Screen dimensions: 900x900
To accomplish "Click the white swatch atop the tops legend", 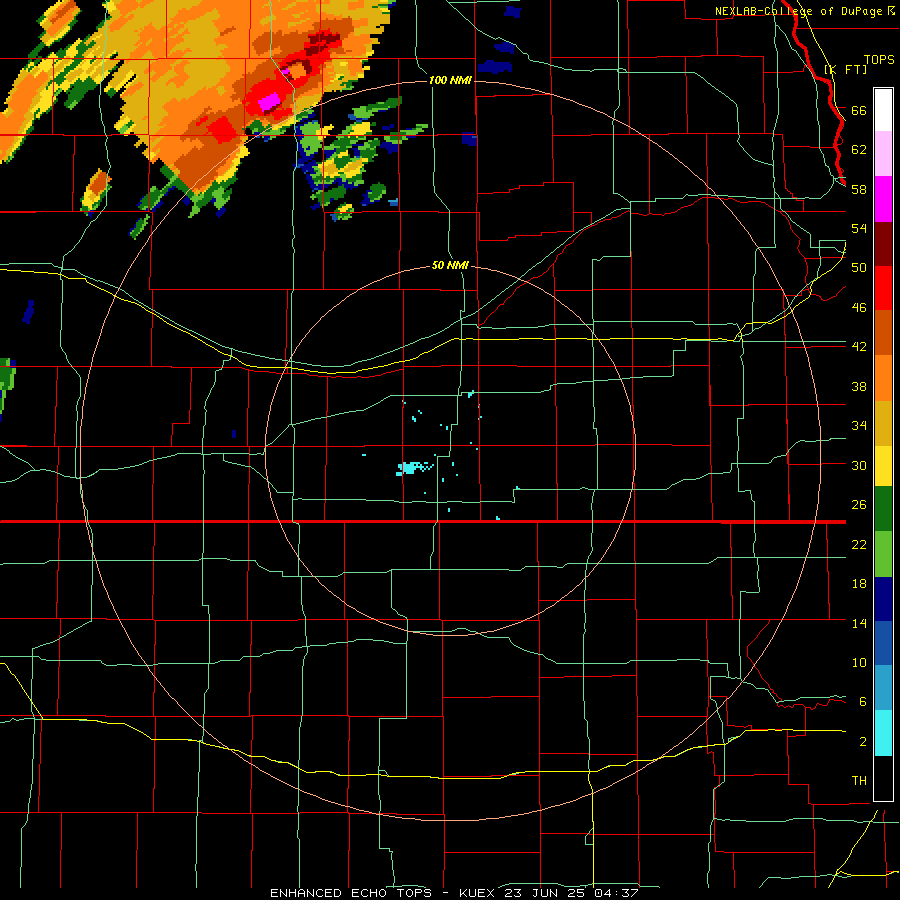I will pos(883,110).
